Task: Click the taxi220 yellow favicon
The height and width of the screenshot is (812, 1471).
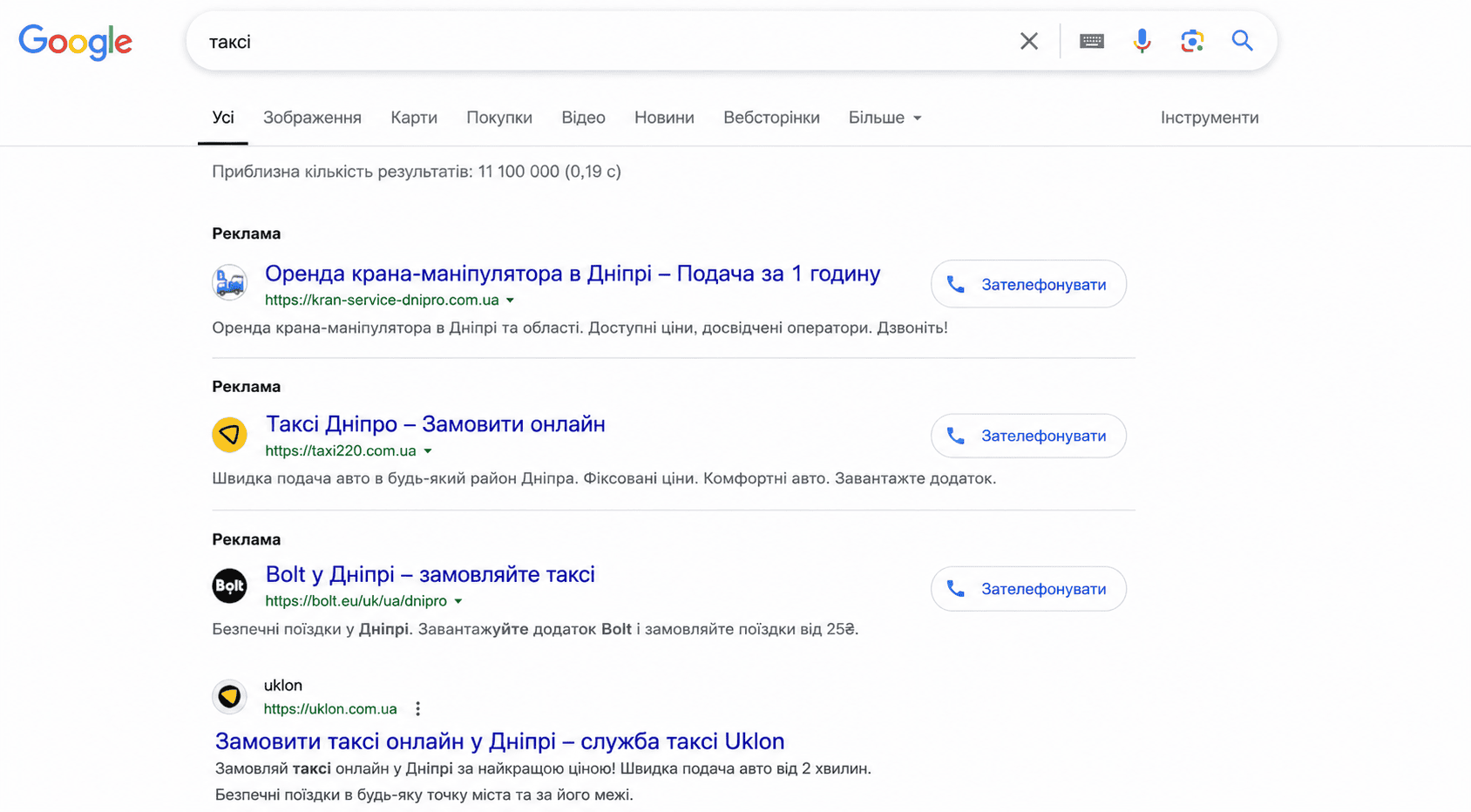Action: tap(230, 434)
